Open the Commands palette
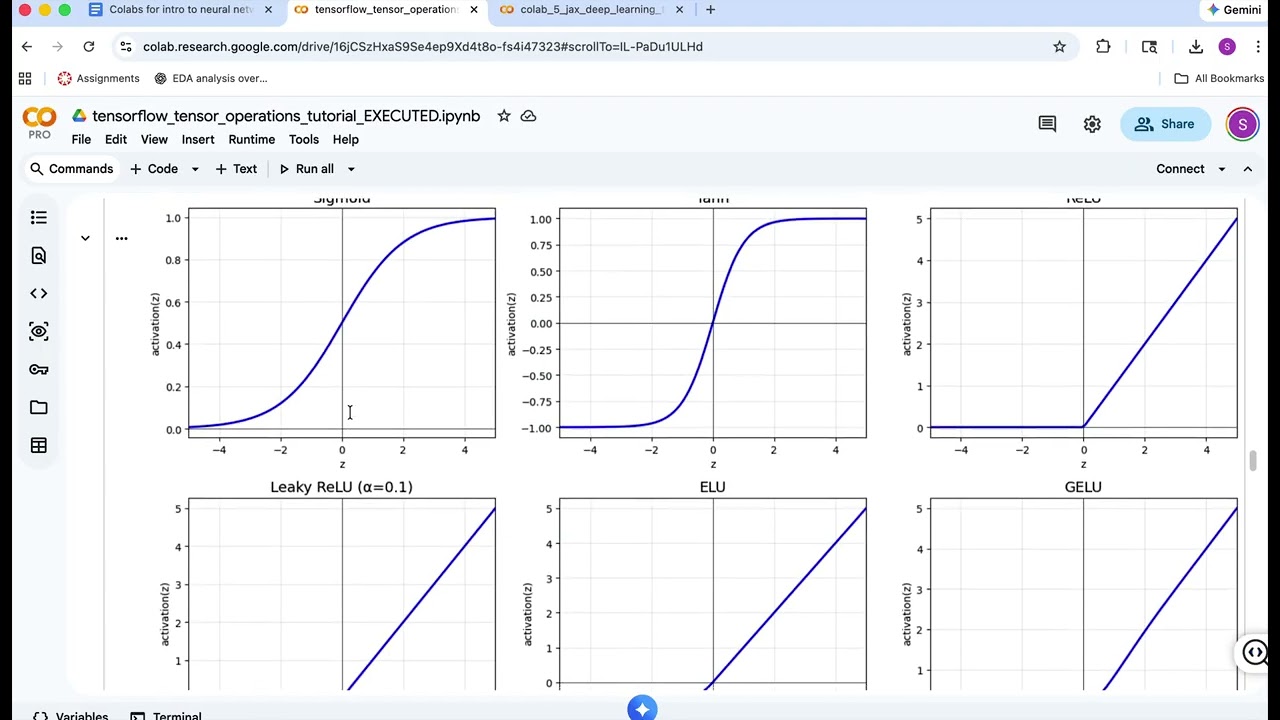Image resolution: width=1280 pixels, height=720 pixels. 71,169
